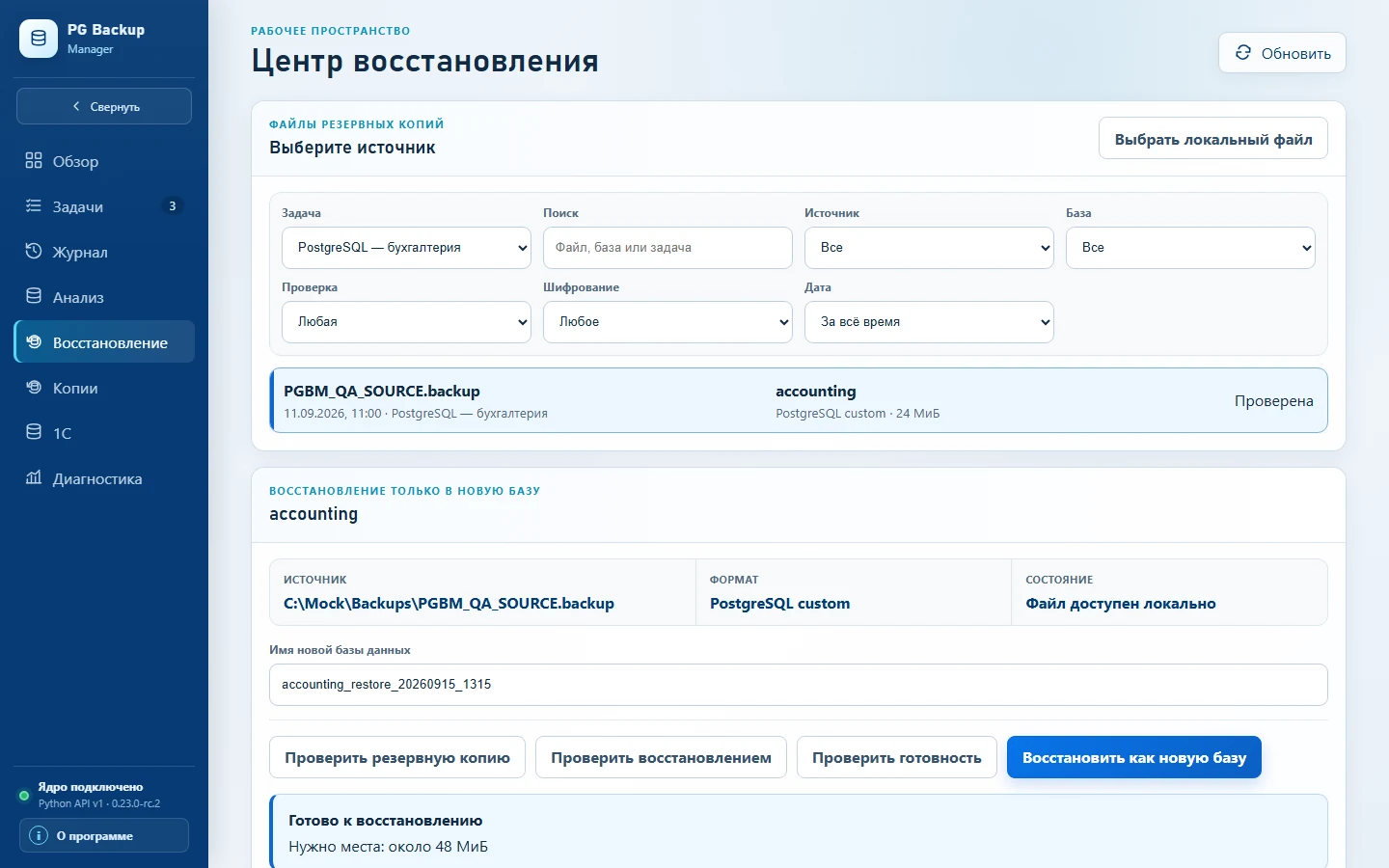Click the Копии icon in sidebar
1389x868 pixels.
click(34, 387)
